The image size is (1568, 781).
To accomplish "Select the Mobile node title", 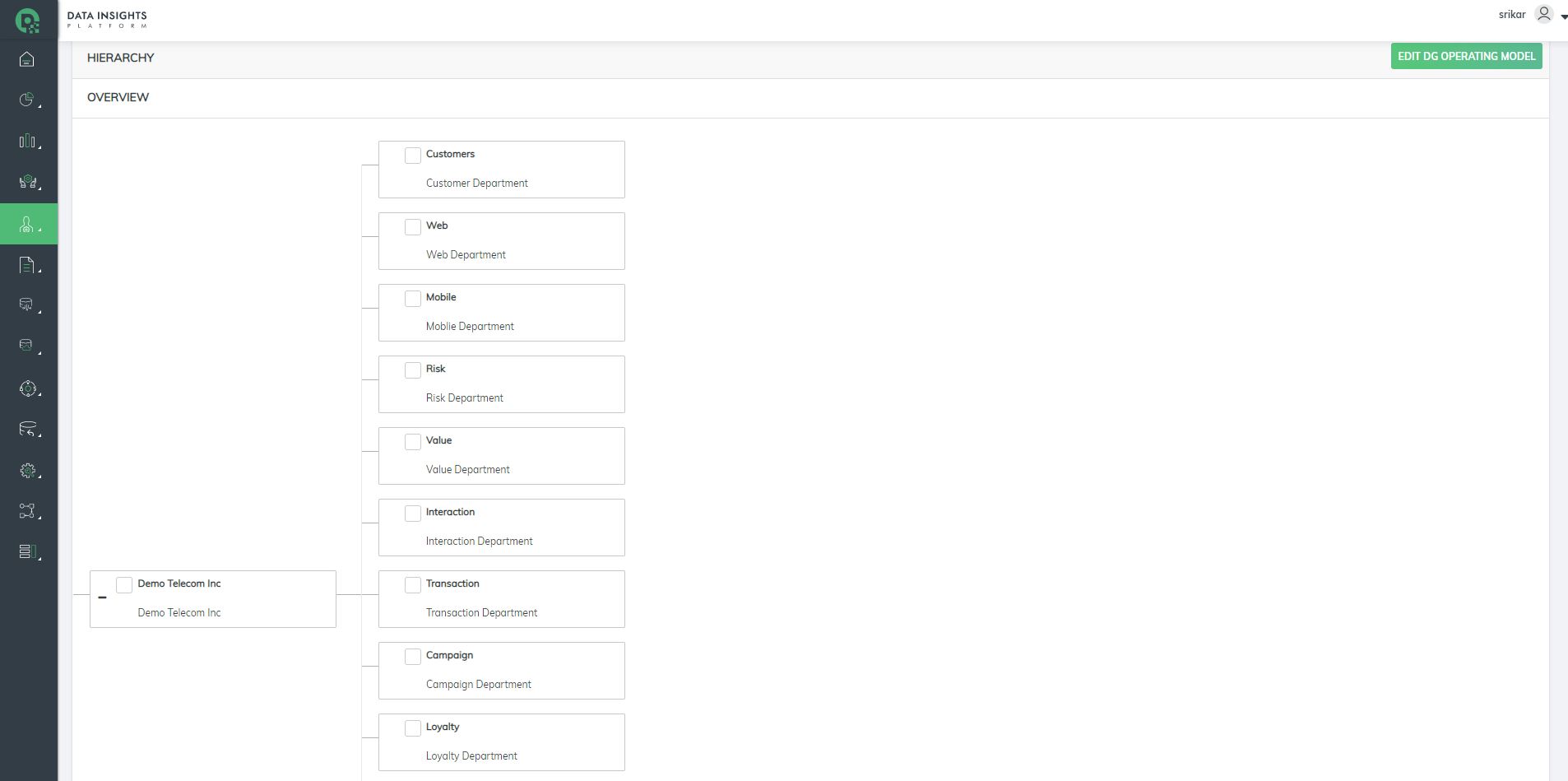I will (441, 297).
